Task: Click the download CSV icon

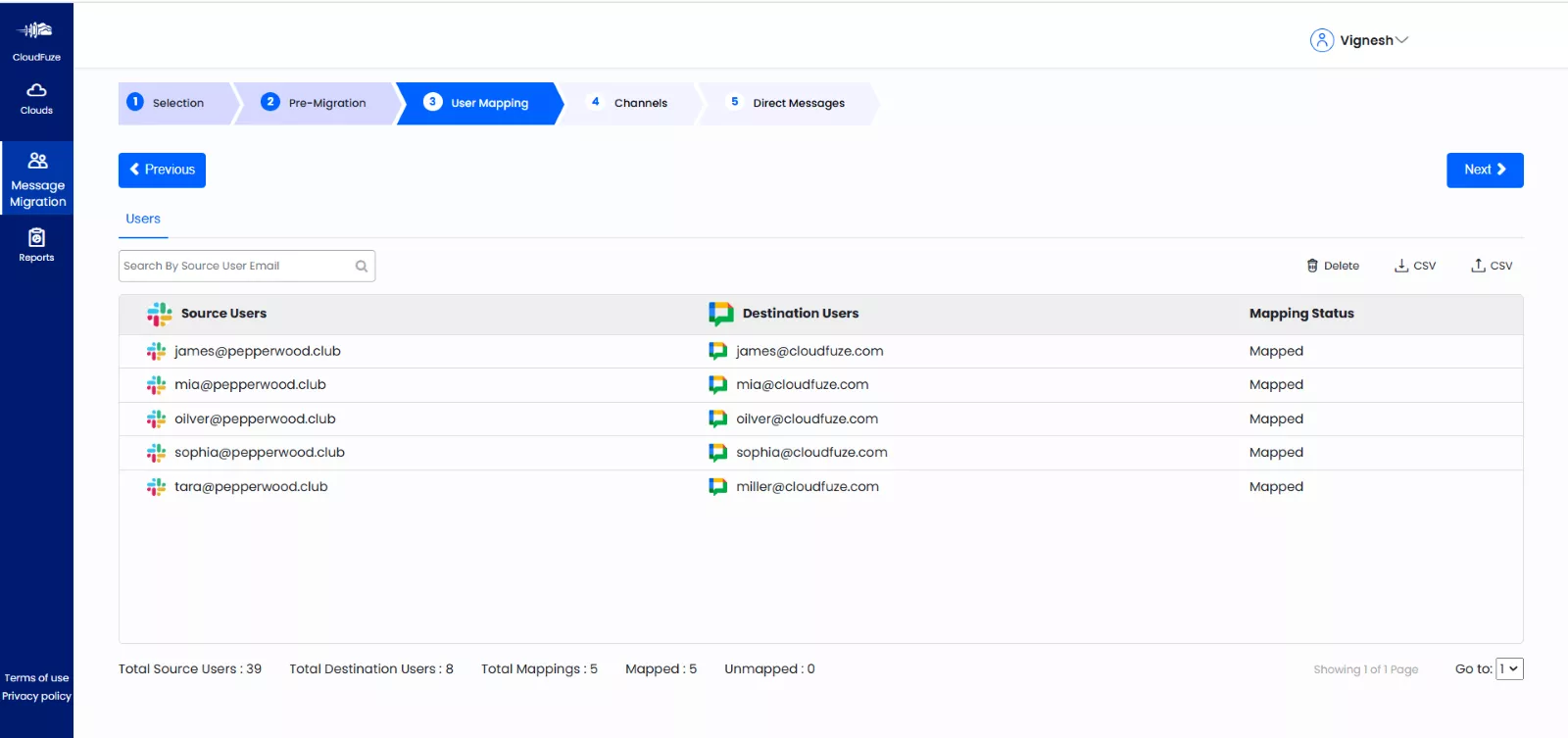Action: 1401,266
